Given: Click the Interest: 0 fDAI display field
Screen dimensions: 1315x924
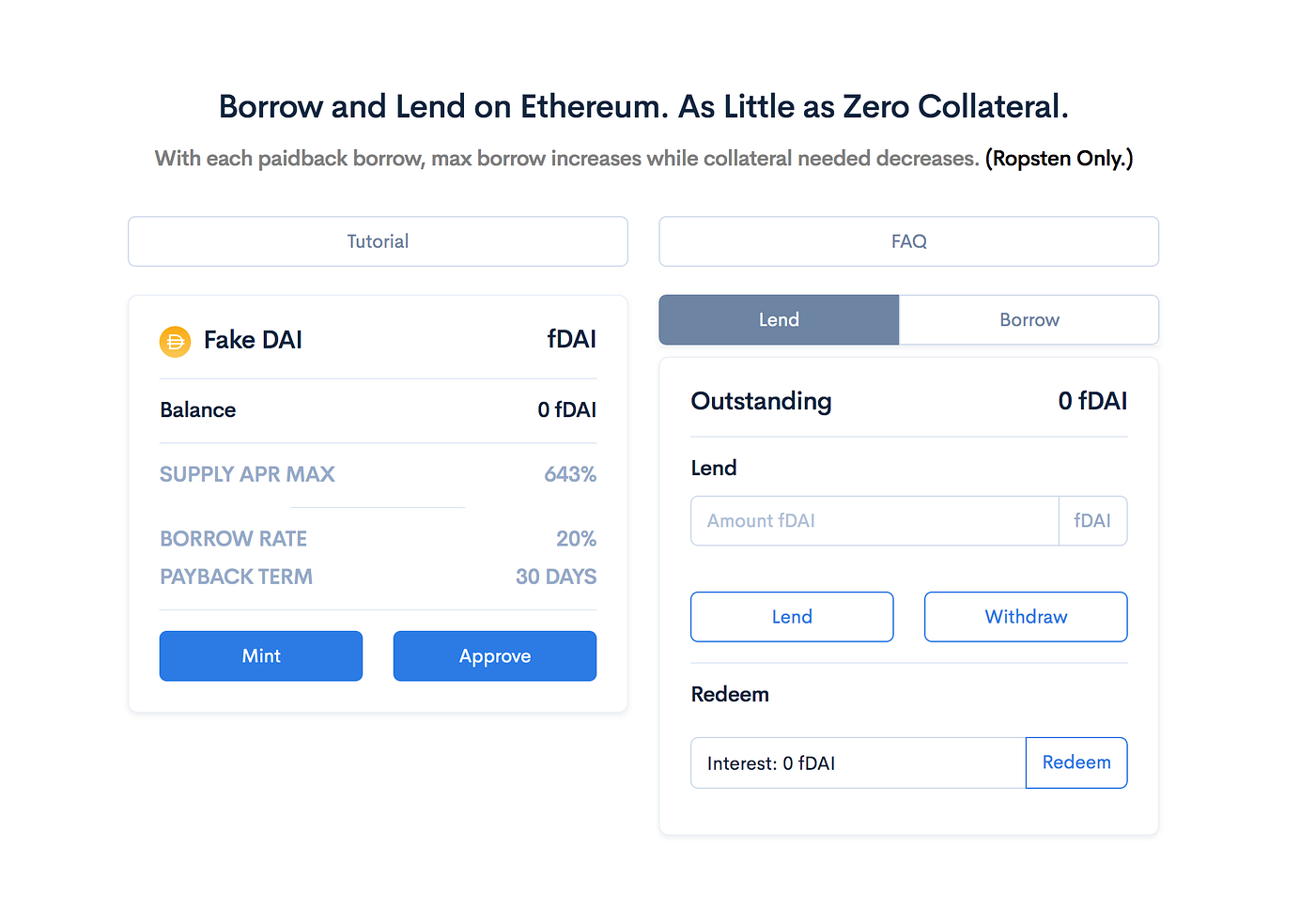Looking at the screenshot, I should pyautogui.click(x=858, y=762).
